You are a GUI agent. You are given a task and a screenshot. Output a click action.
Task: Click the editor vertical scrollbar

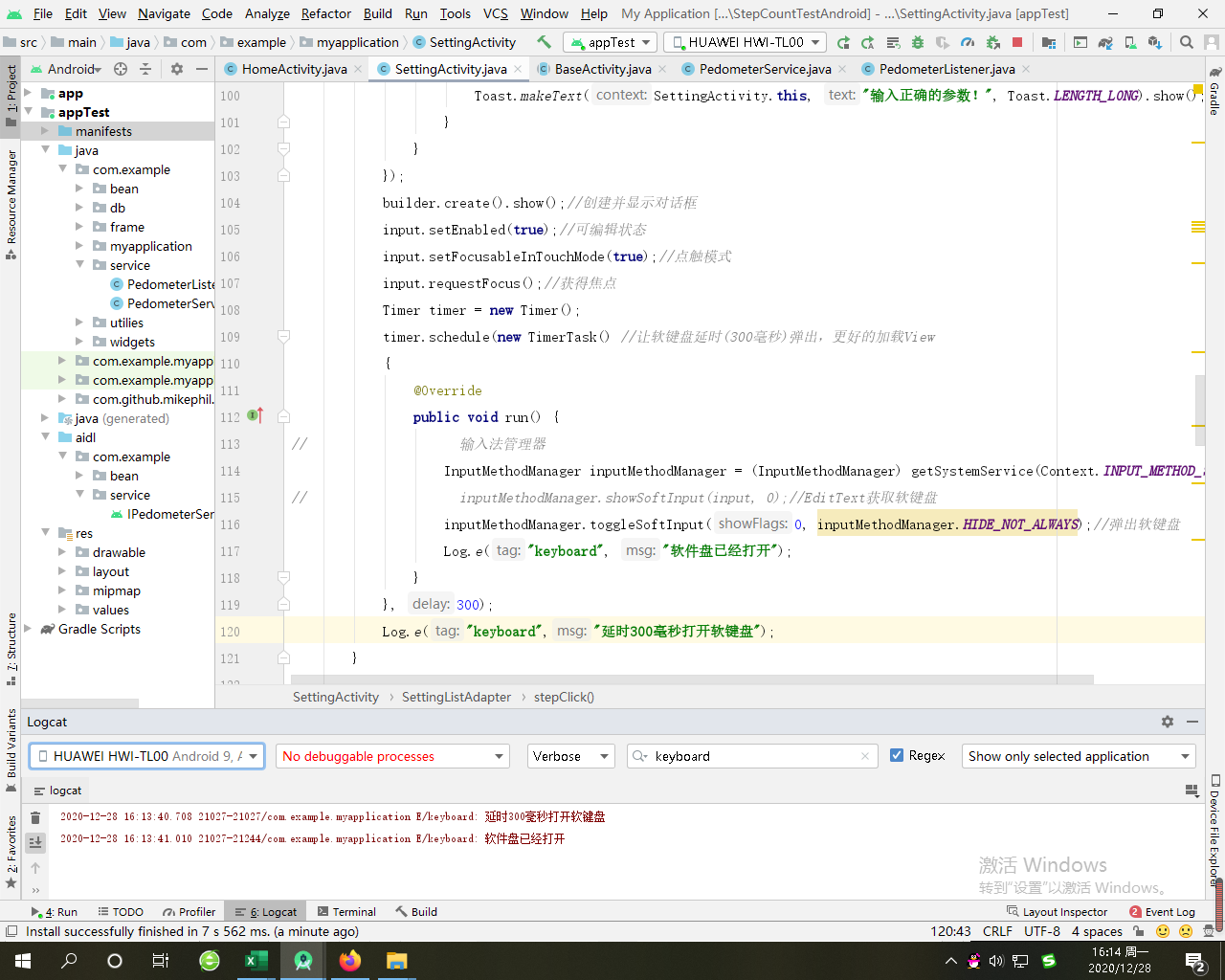1199,412
